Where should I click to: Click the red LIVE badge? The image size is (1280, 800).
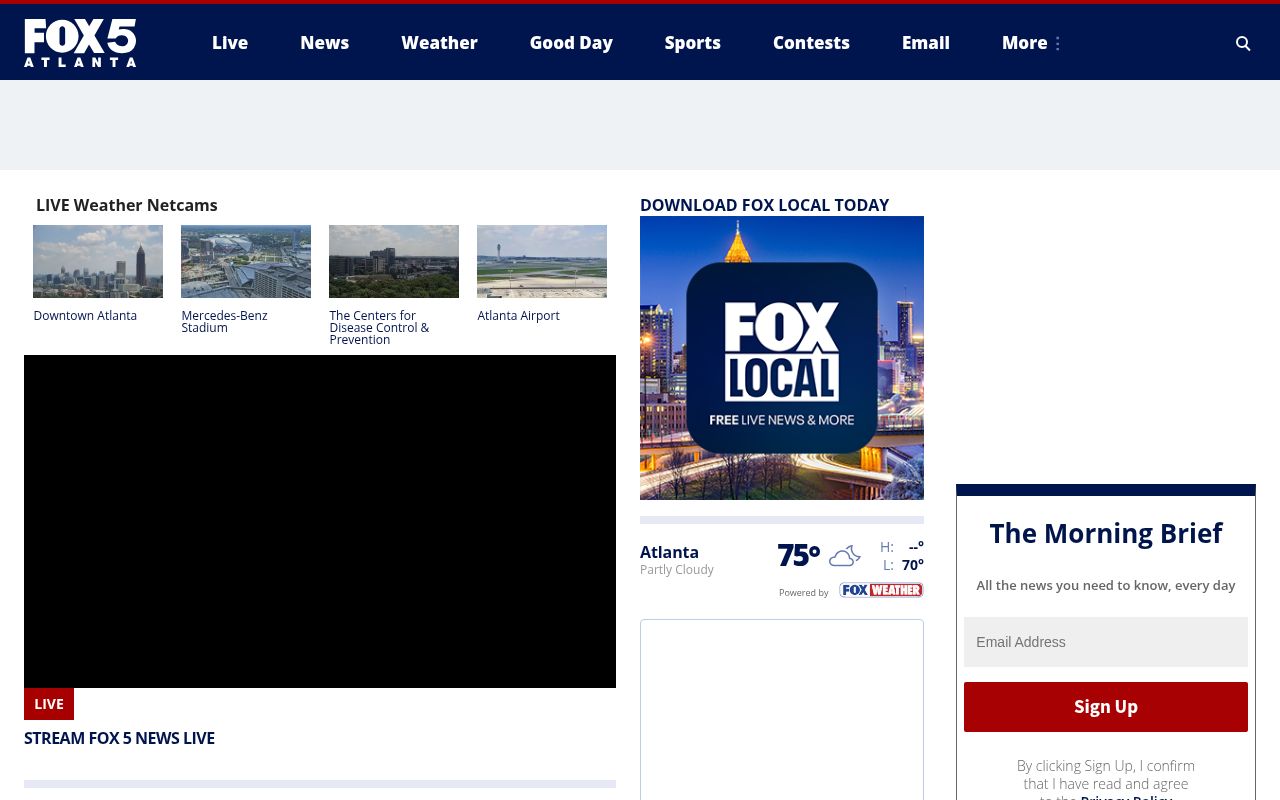pos(49,704)
